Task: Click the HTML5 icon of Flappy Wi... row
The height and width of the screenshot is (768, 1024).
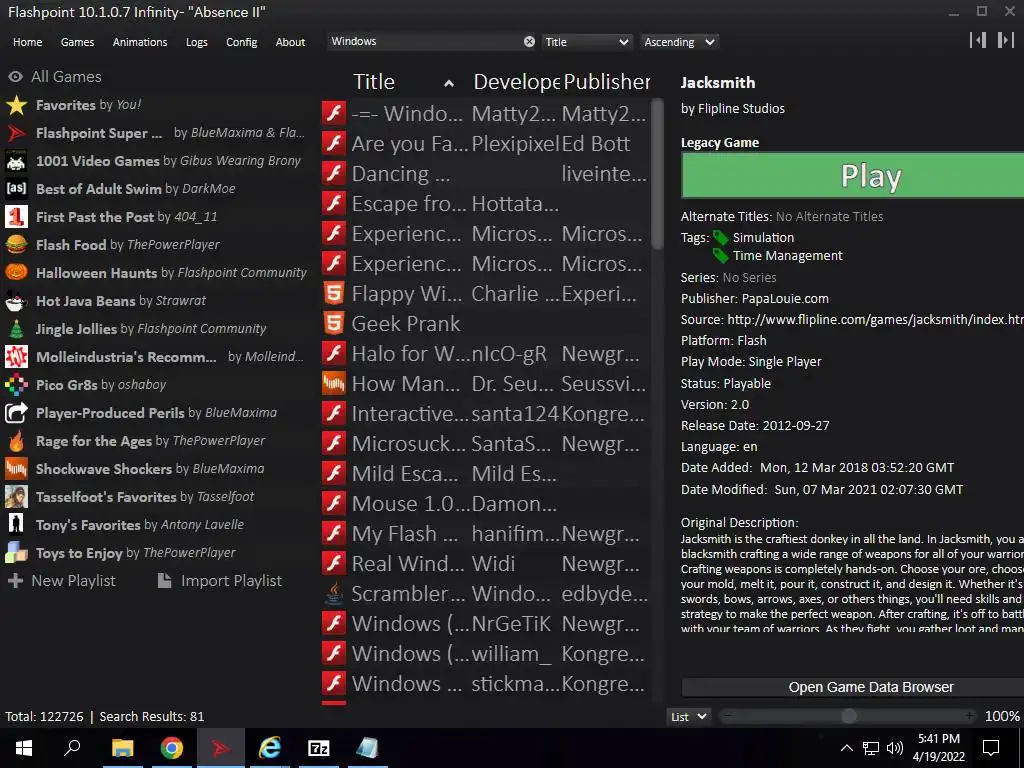Action: [334, 294]
